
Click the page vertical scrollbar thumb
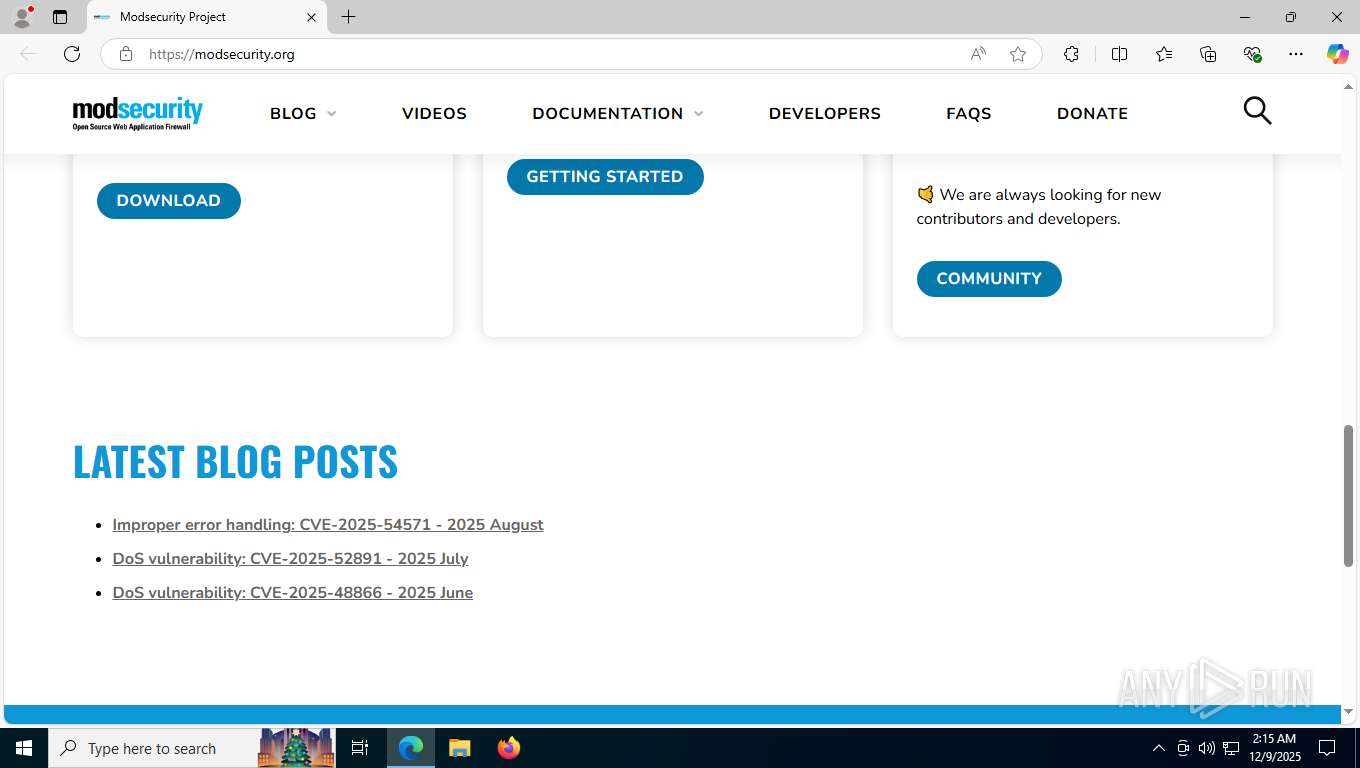(x=1348, y=495)
